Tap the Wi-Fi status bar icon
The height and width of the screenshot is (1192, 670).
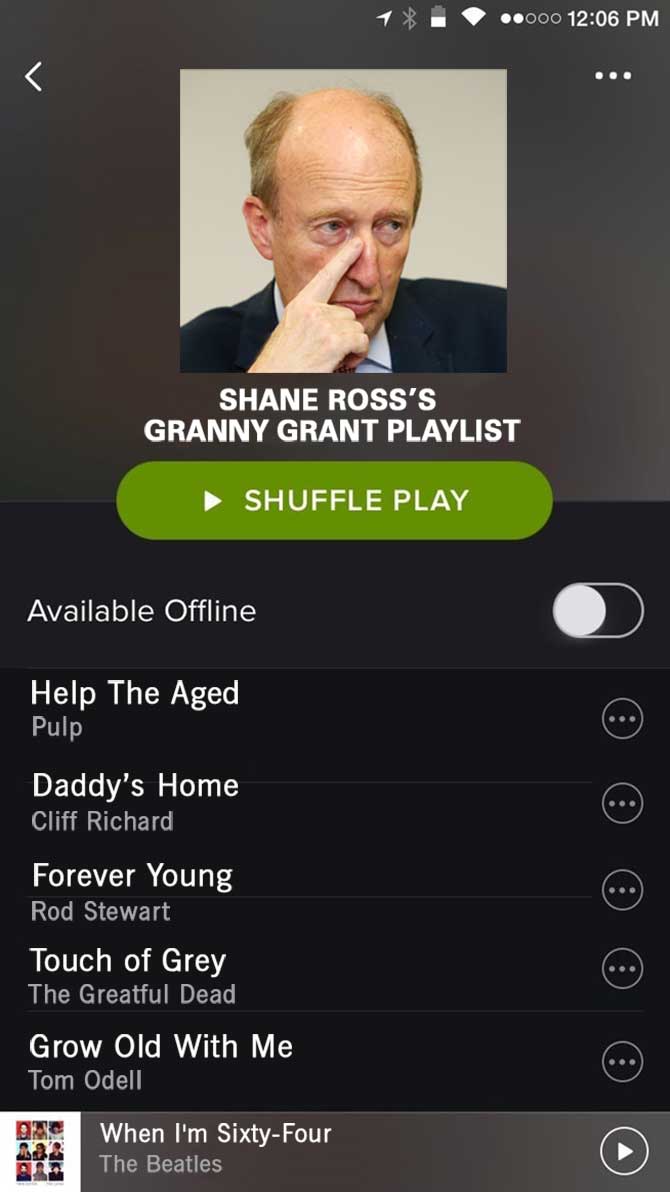pyautogui.click(x=474, y=17)
